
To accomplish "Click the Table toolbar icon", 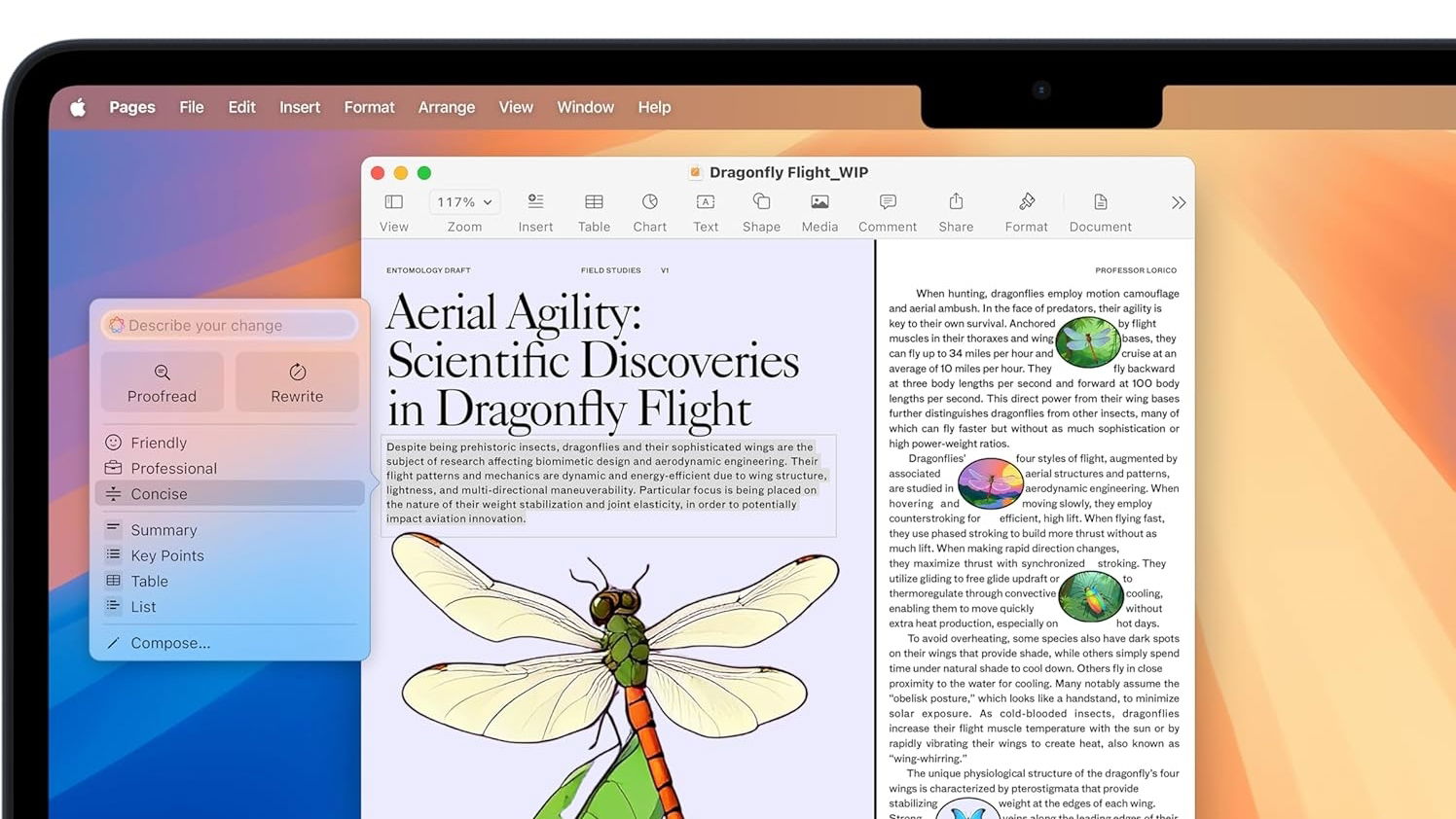I will click(x=594, y=201).
